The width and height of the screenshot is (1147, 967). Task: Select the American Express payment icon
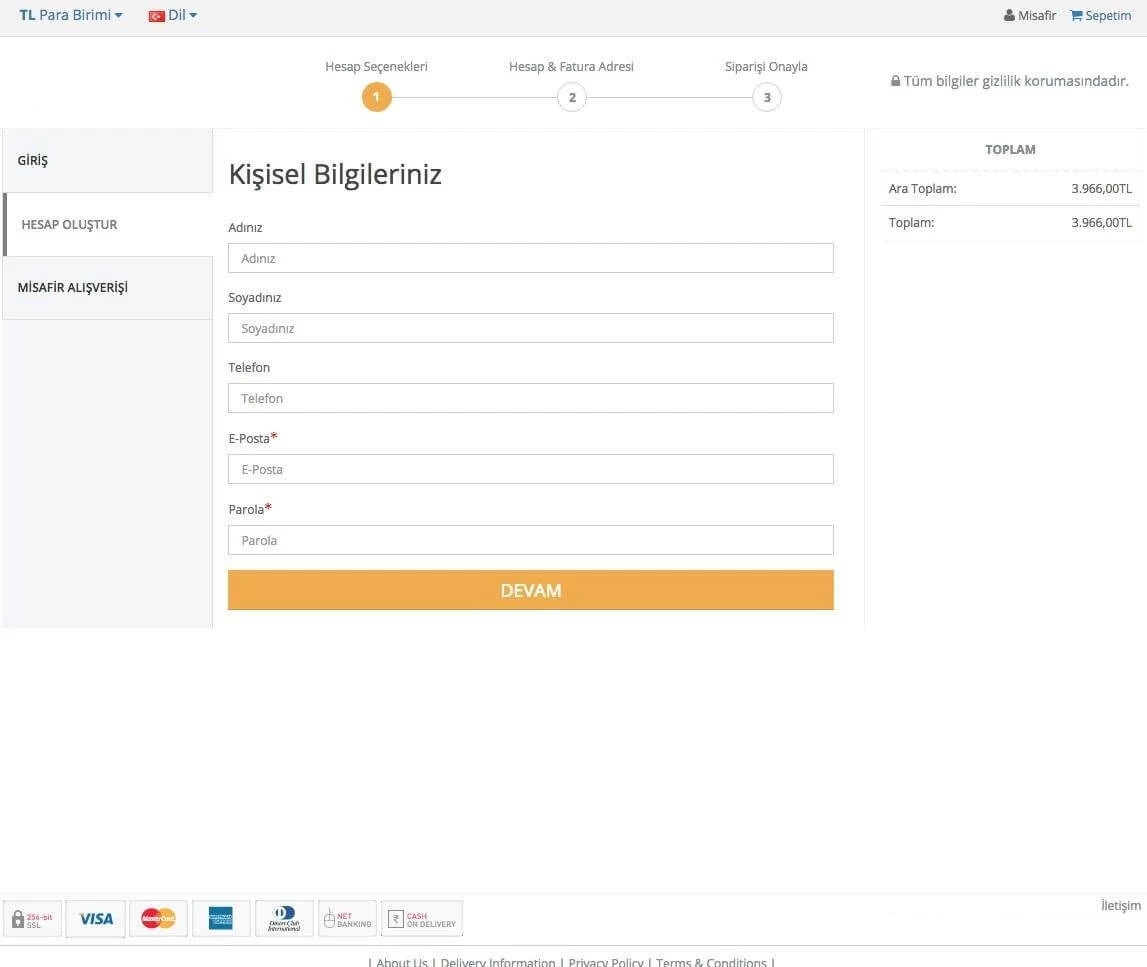coord(221,918)
